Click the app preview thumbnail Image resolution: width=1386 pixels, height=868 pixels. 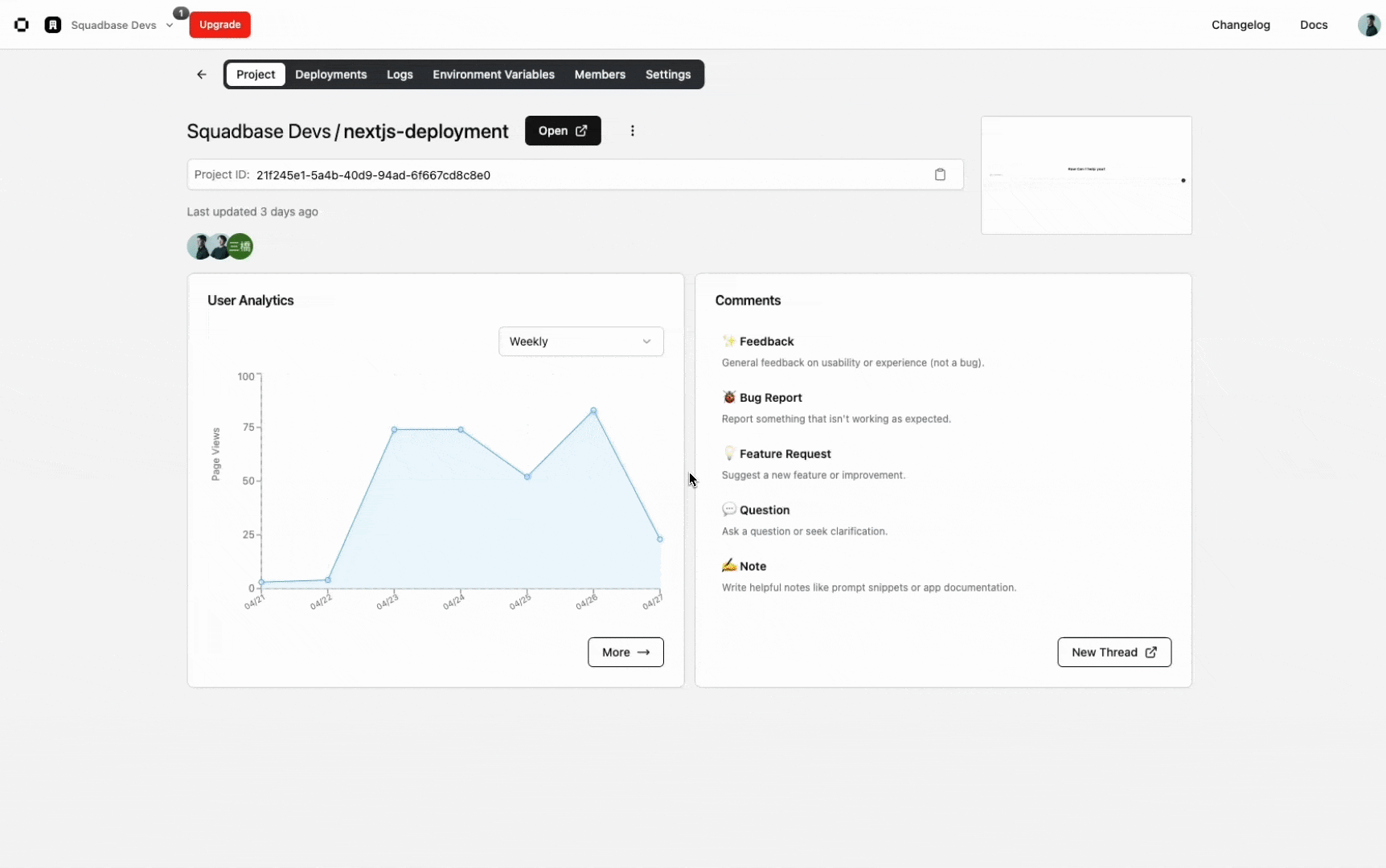[1086, 175]
